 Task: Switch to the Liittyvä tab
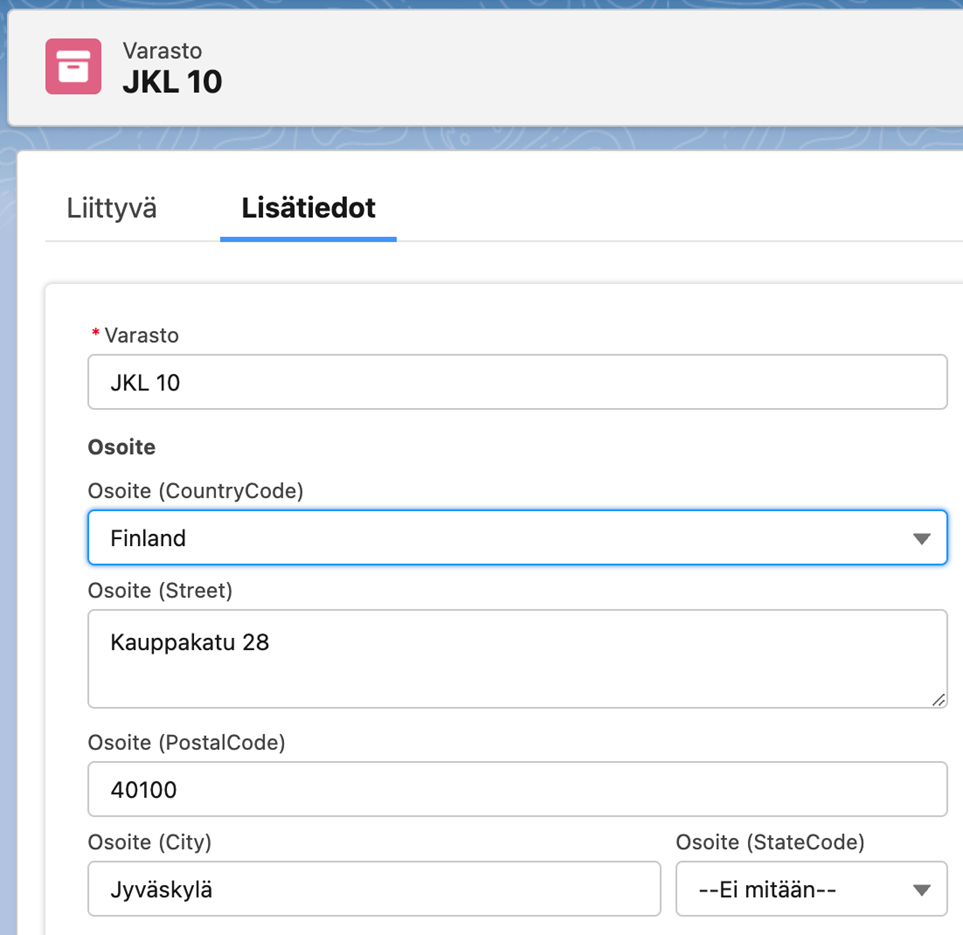coord(111,208)
